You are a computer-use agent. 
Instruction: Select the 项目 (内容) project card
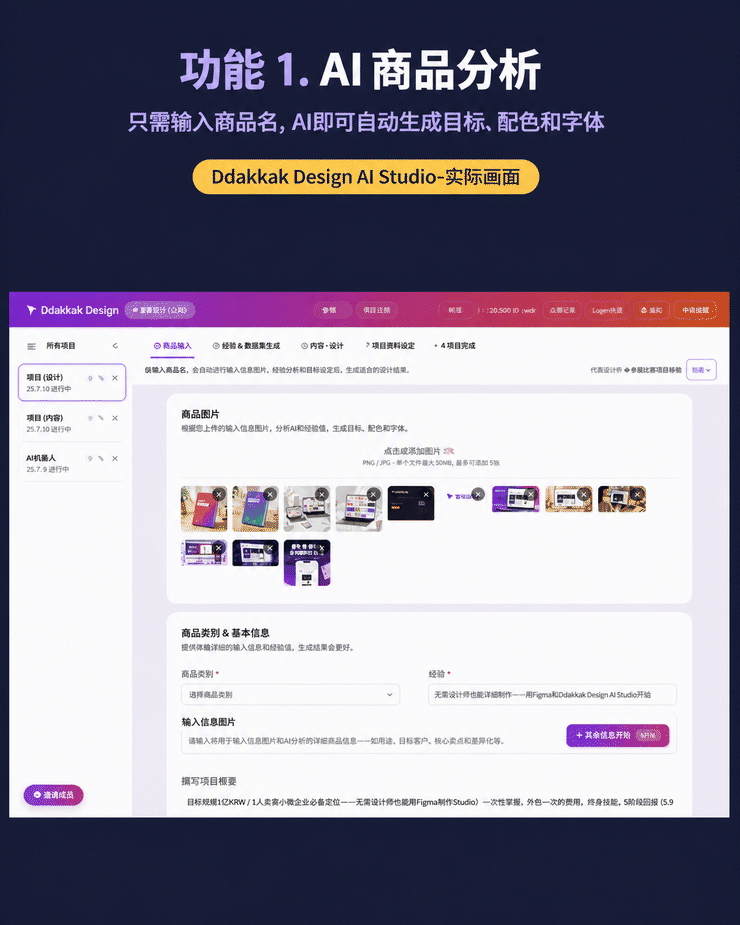click(x=72, y=423)
